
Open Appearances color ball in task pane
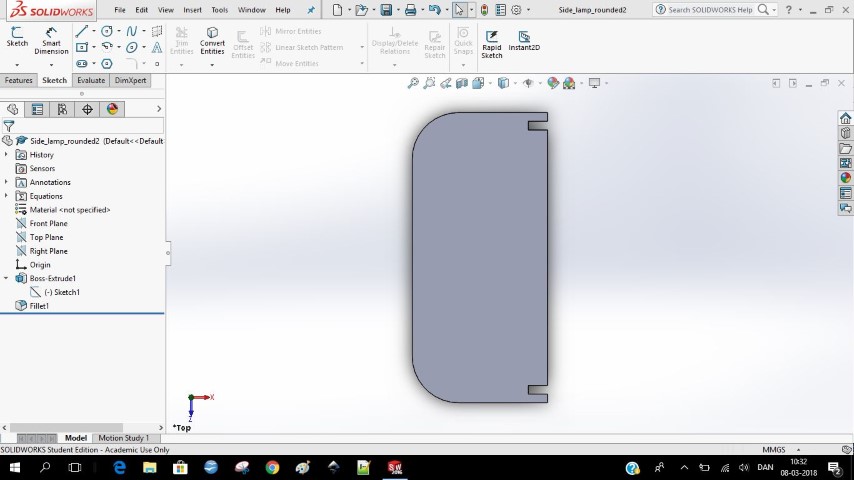tap(845, 178)
